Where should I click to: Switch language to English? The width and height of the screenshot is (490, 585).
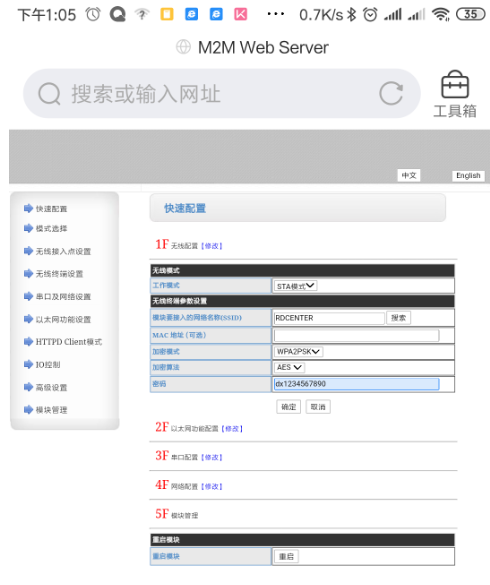[468, 175]
